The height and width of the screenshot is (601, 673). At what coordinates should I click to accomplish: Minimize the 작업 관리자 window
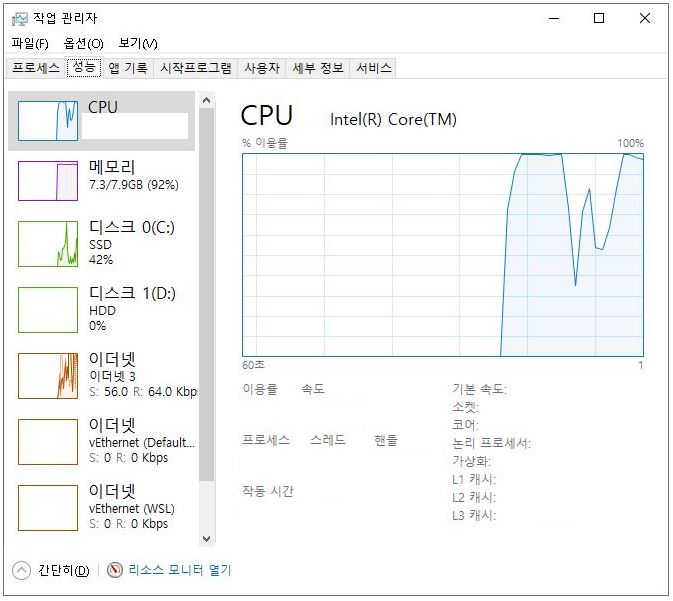[x=554, y=18]
